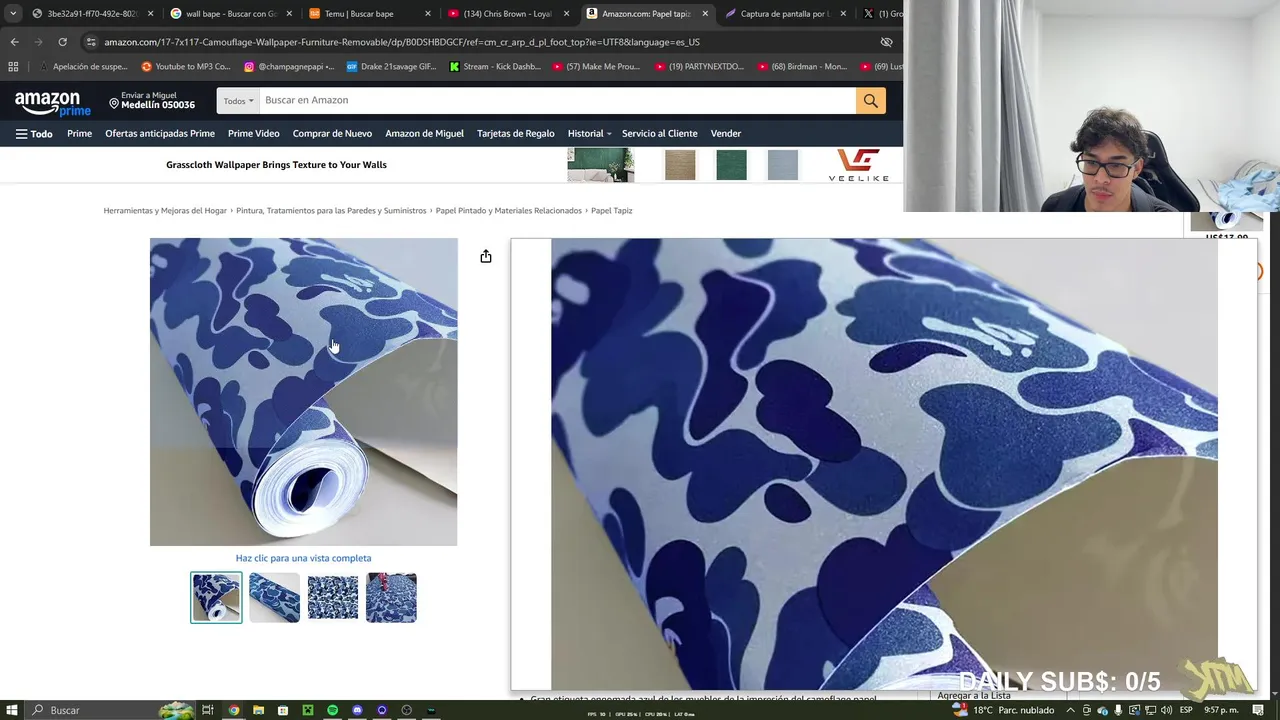The height and width of the screenshot is (720, 1280).
Task: Click the green wallpaper swatch in ad banner
Action: [731, 165]
